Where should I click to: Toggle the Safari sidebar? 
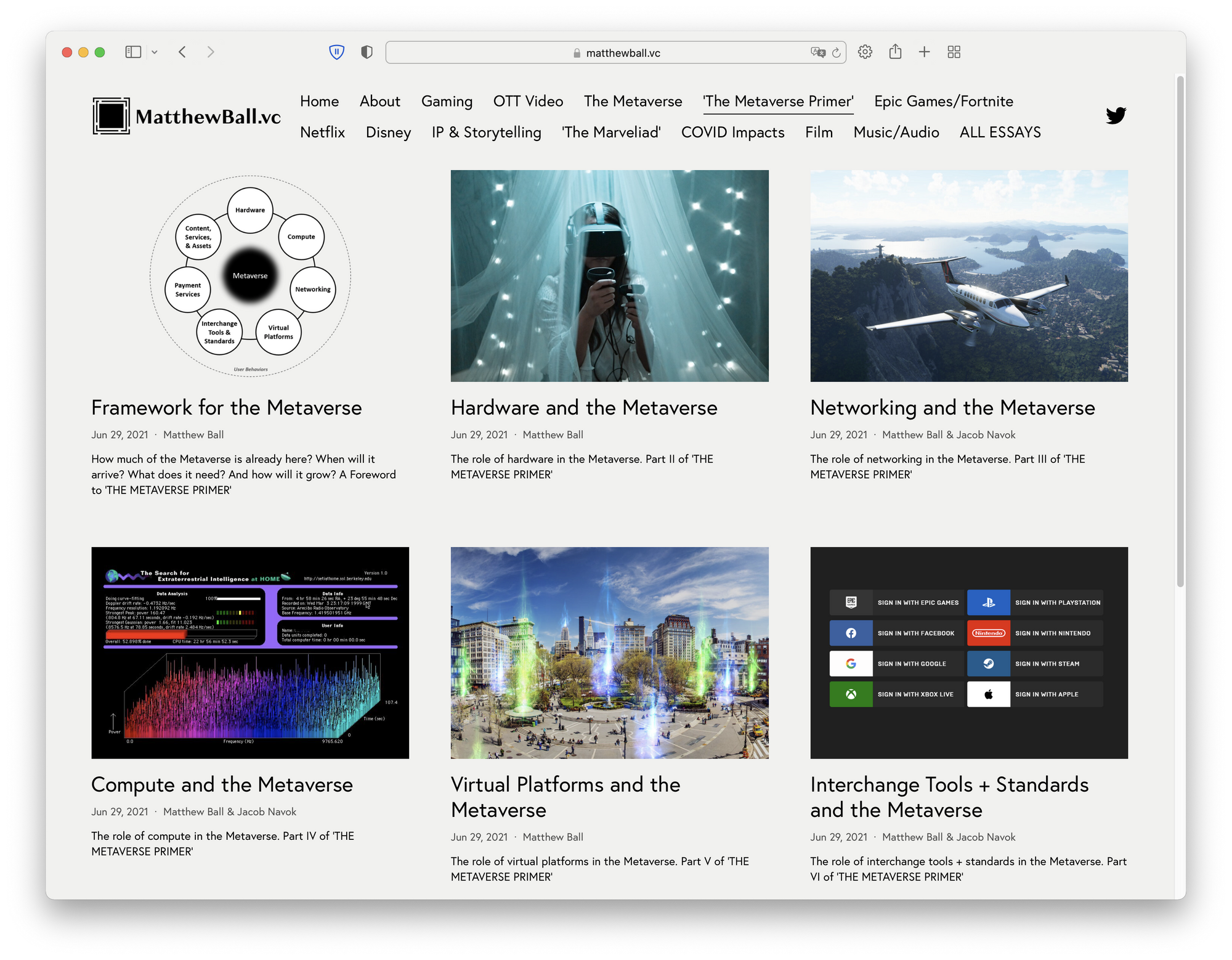133,52
